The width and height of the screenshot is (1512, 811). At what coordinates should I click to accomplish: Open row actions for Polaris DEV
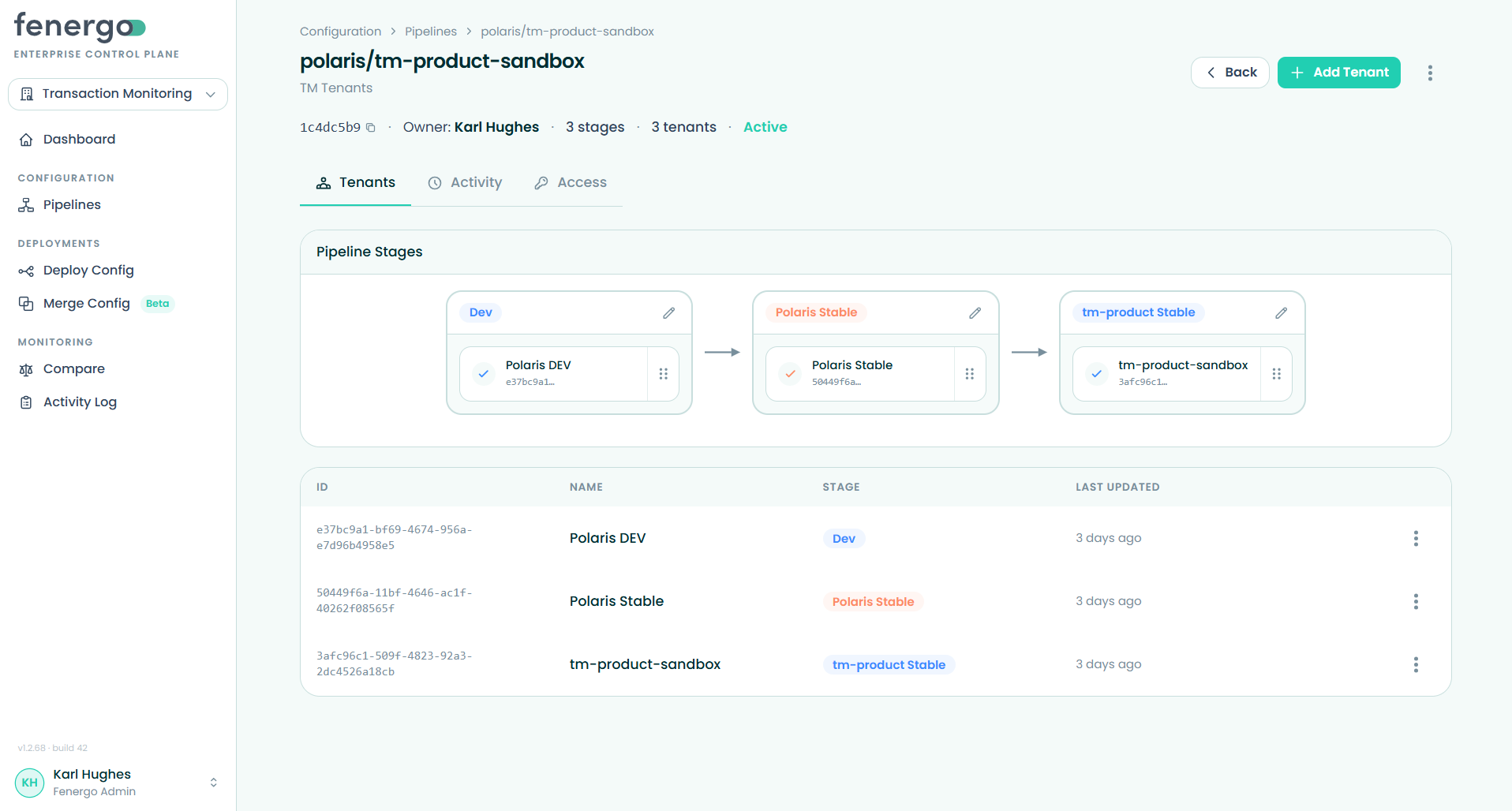coord(1416,538)
